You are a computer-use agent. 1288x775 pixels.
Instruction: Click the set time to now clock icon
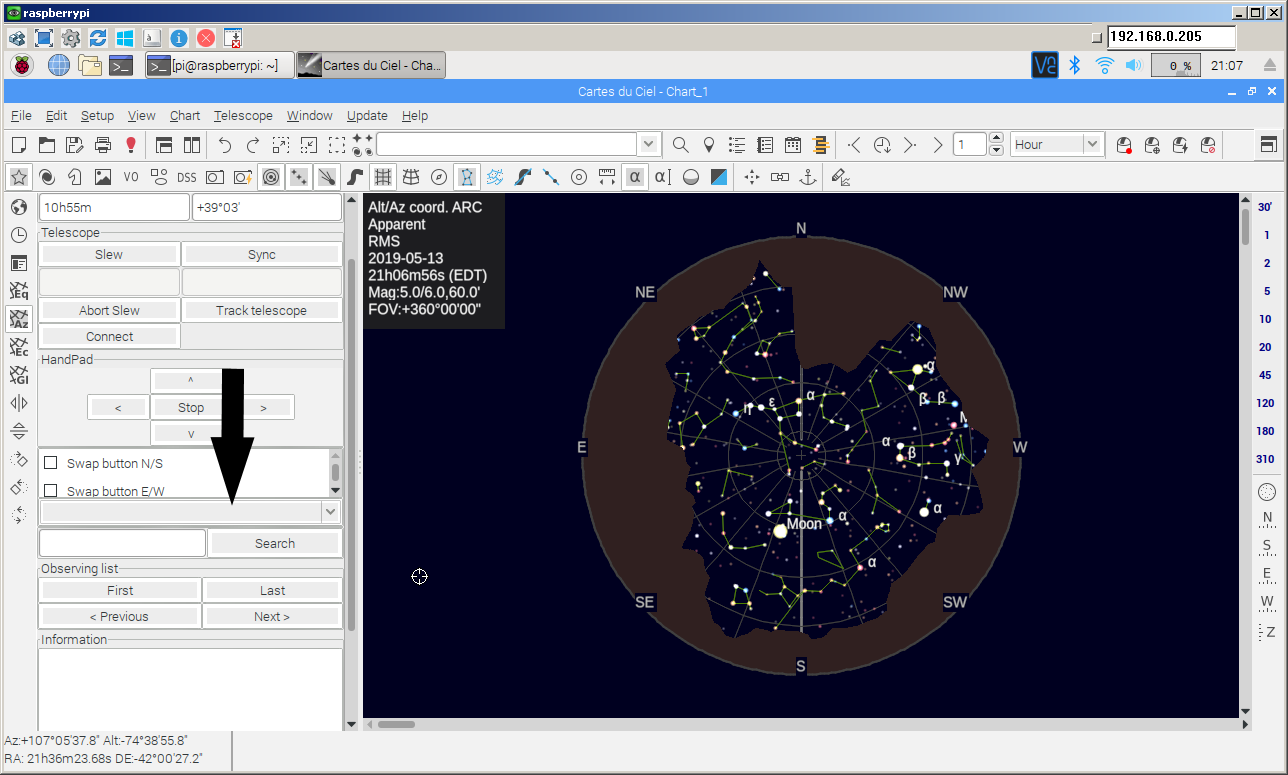point(882,145)
